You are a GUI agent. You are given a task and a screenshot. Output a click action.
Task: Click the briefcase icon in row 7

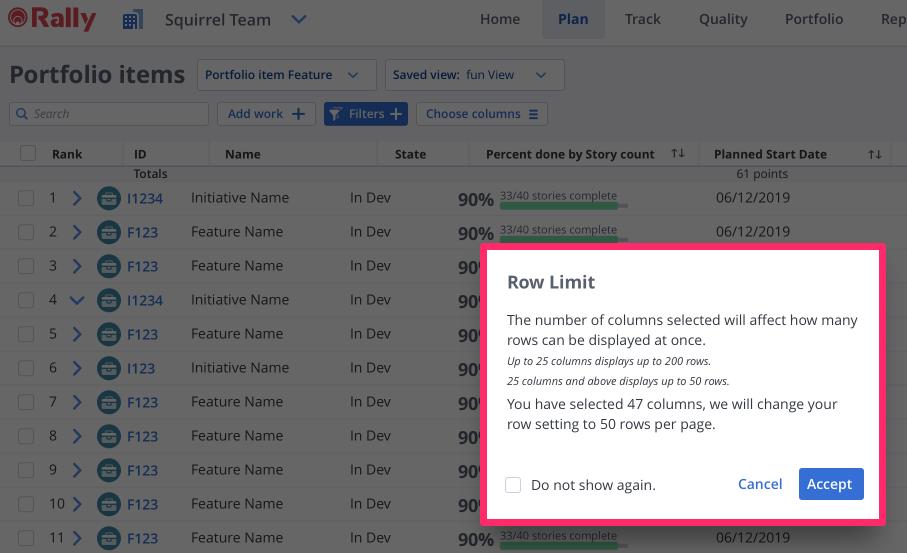coord(109,403)
